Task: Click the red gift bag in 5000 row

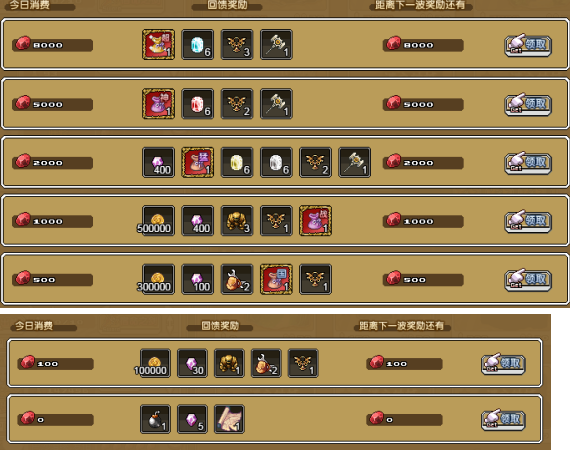Action: pos(158,104)
